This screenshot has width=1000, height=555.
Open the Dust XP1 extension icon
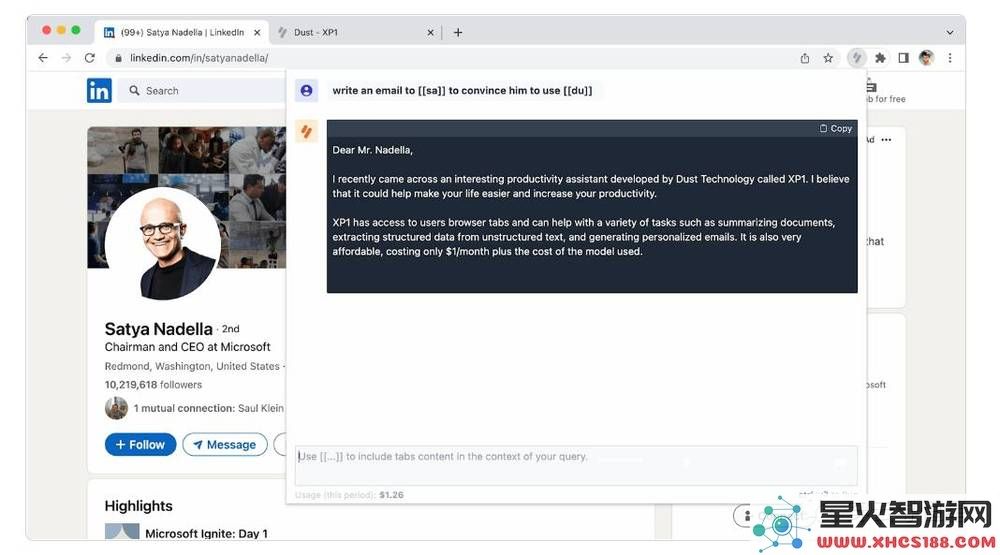click(857, 58)
